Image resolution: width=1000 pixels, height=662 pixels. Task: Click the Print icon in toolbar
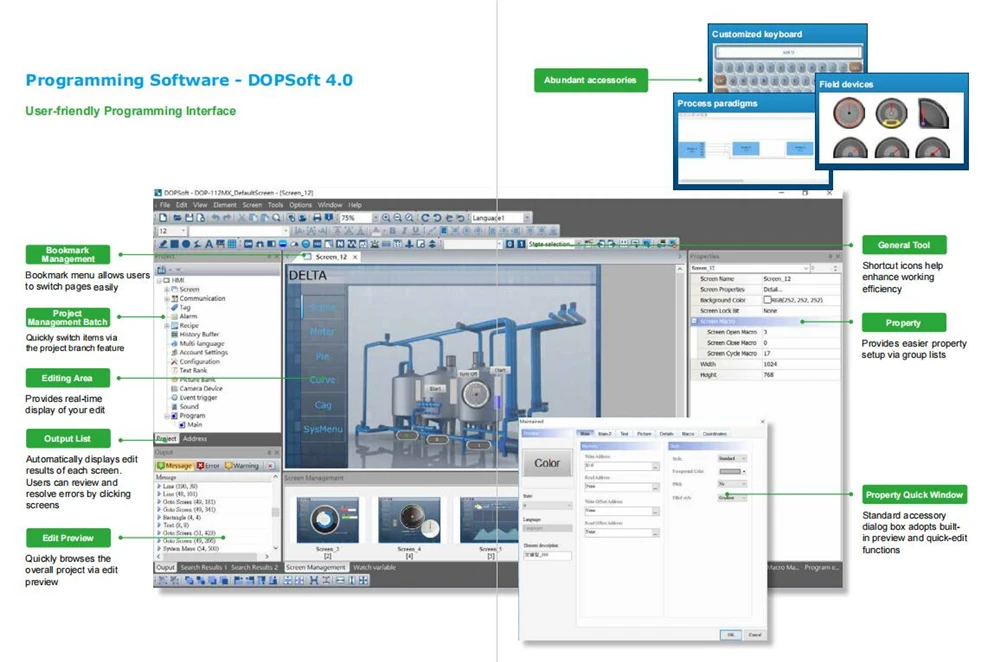click(317, 217)
